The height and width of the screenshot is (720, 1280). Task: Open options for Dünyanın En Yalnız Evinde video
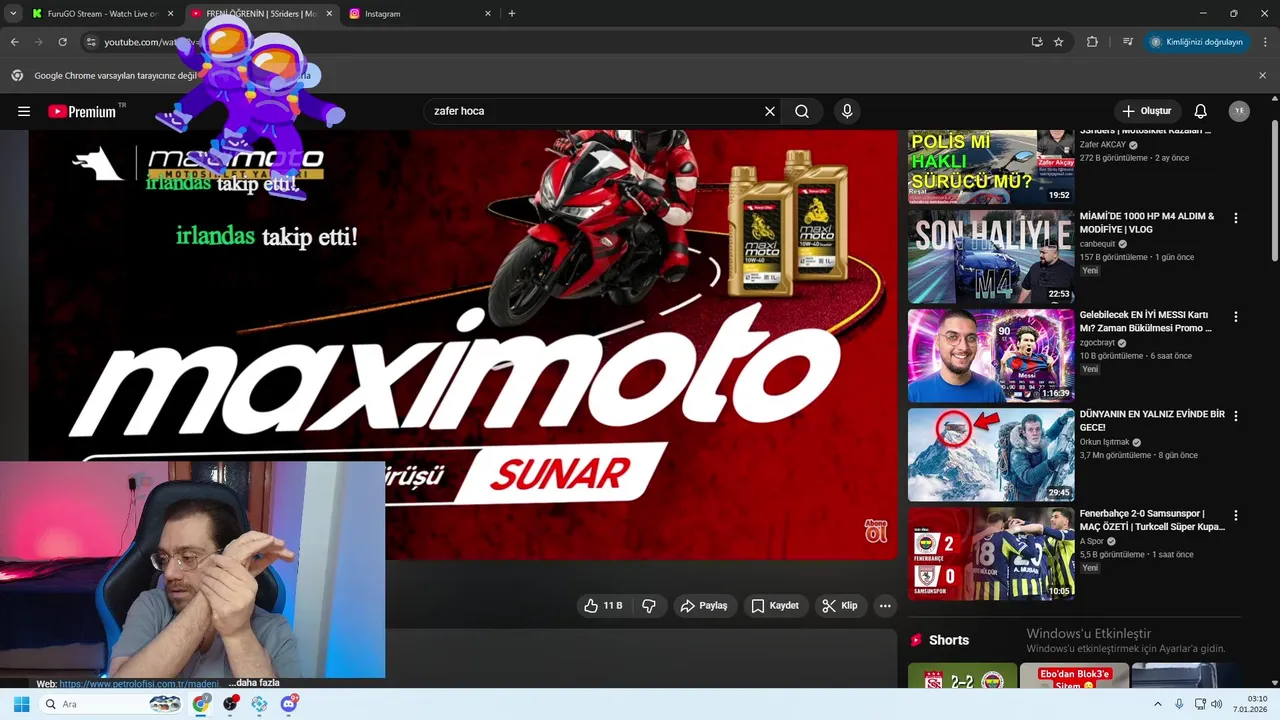(x=1236, y=416)
